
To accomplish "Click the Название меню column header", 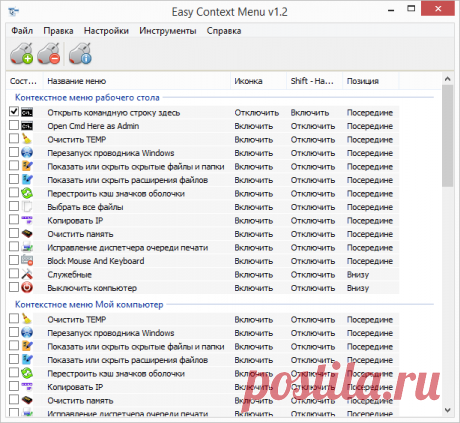I will [137, 81].
